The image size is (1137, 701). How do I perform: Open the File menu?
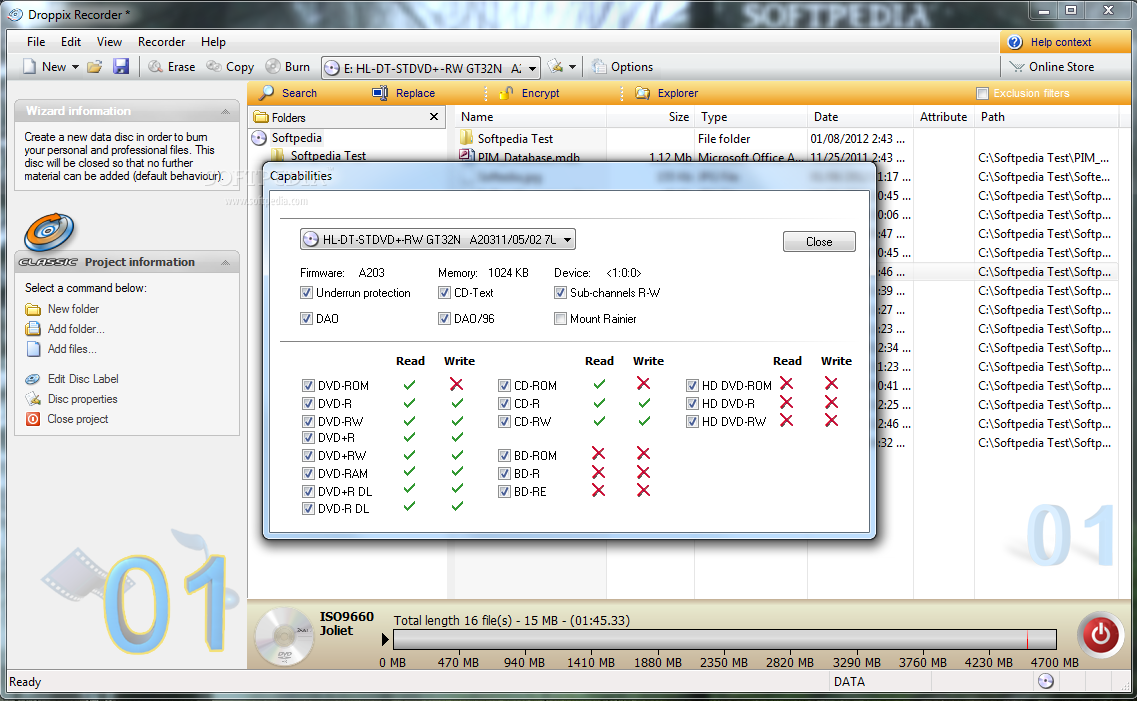pos(36,41)
